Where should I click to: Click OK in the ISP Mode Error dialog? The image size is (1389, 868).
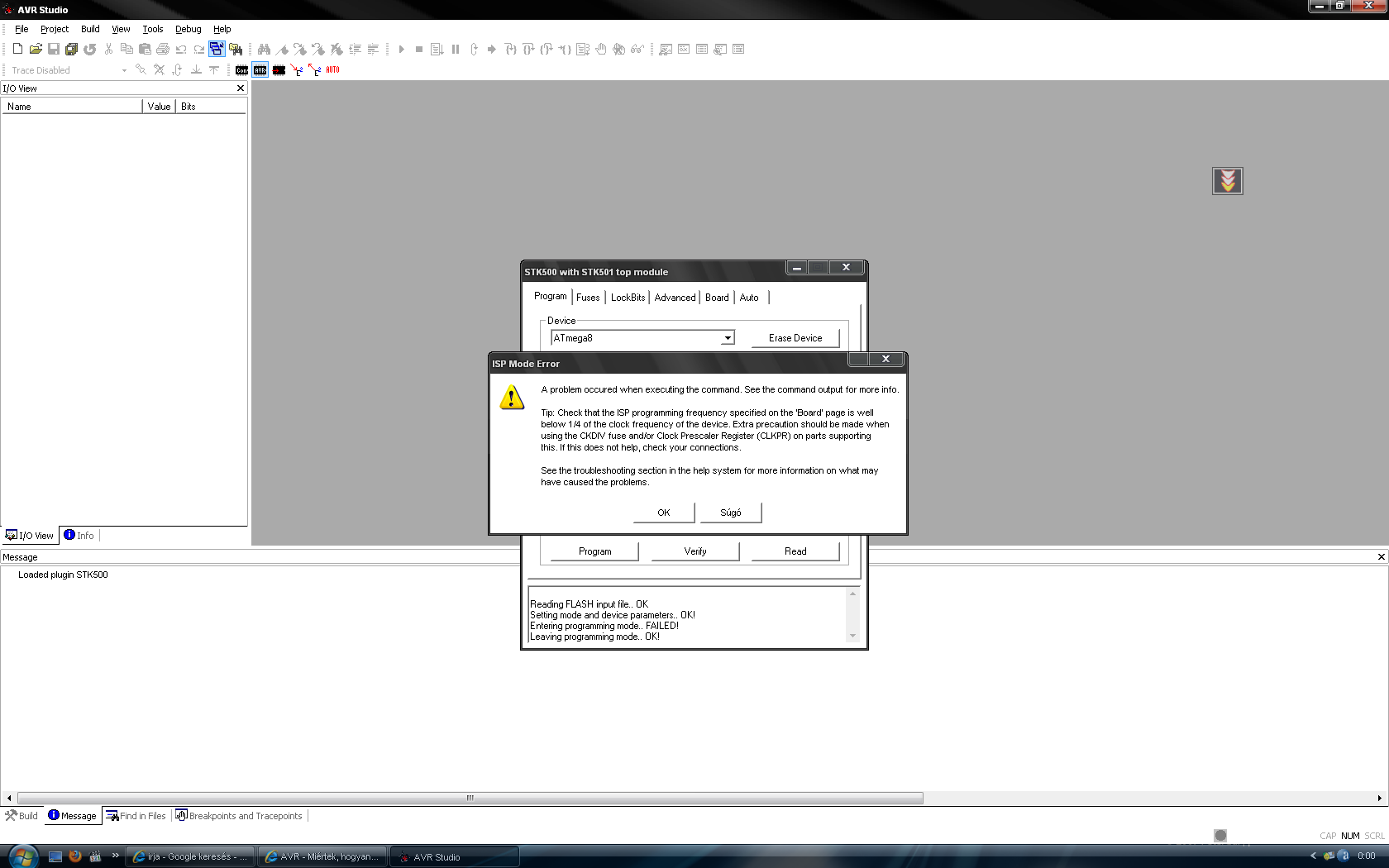pyautogui.click(x=664, y=513)
